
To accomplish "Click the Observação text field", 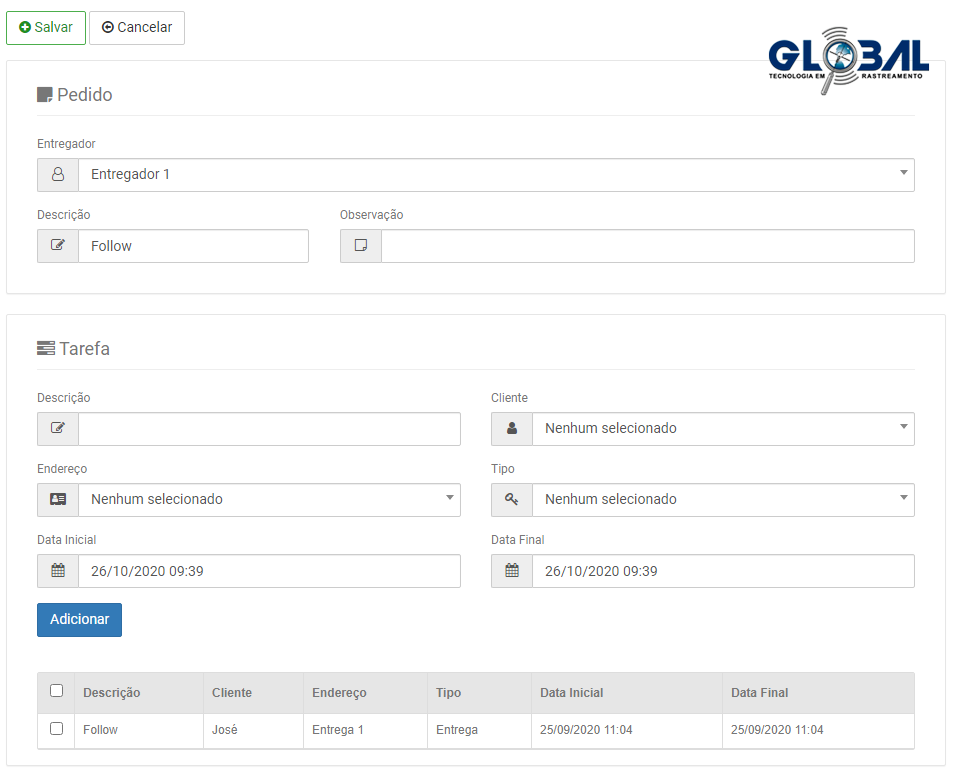I will (647, 246).
